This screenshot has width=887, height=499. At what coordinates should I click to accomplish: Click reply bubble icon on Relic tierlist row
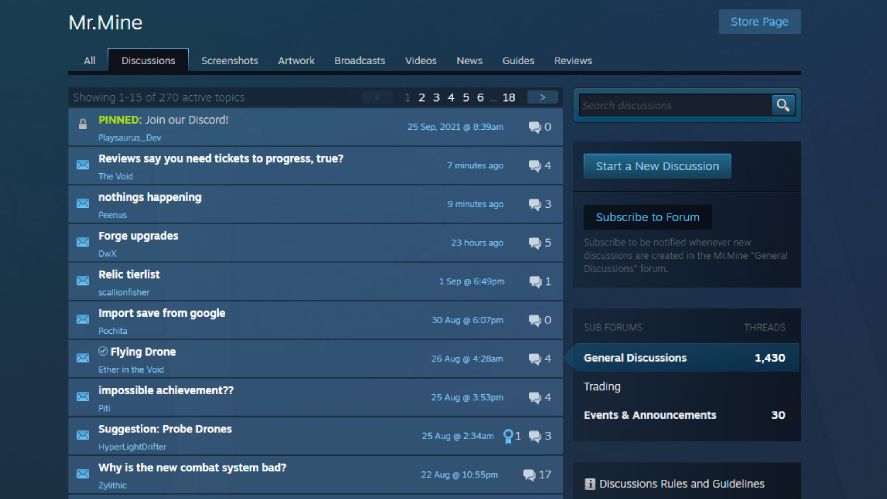[x=535, y=282]
